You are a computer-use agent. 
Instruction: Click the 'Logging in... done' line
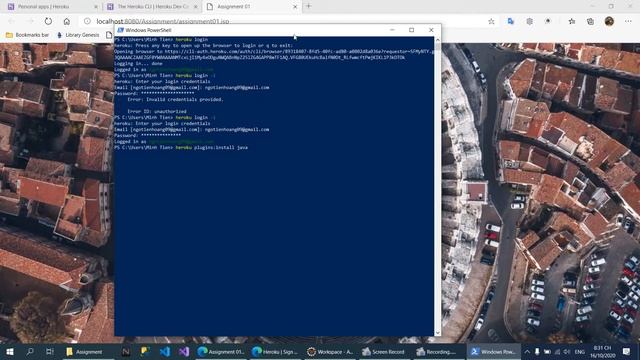click(138, 63)
